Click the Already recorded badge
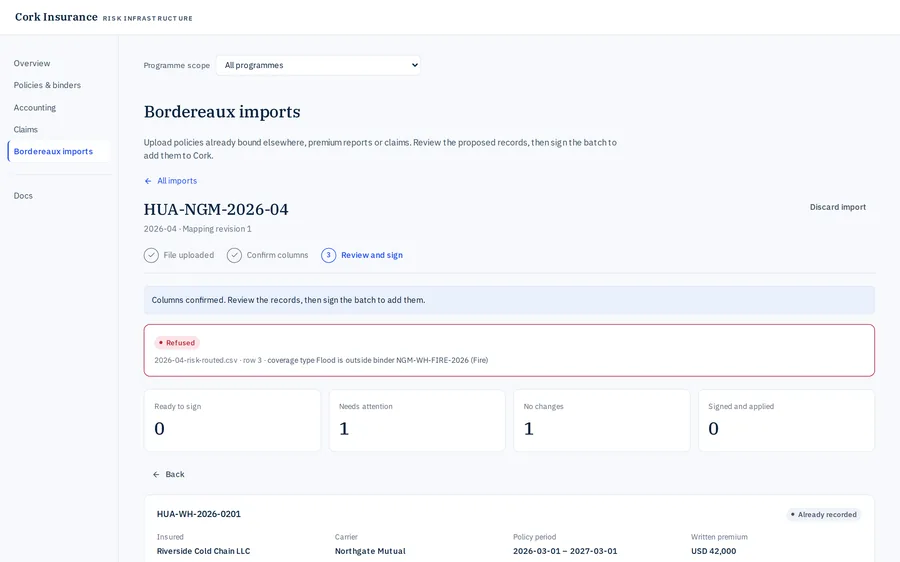Viewport: 900px width, 562px height. 823,514
